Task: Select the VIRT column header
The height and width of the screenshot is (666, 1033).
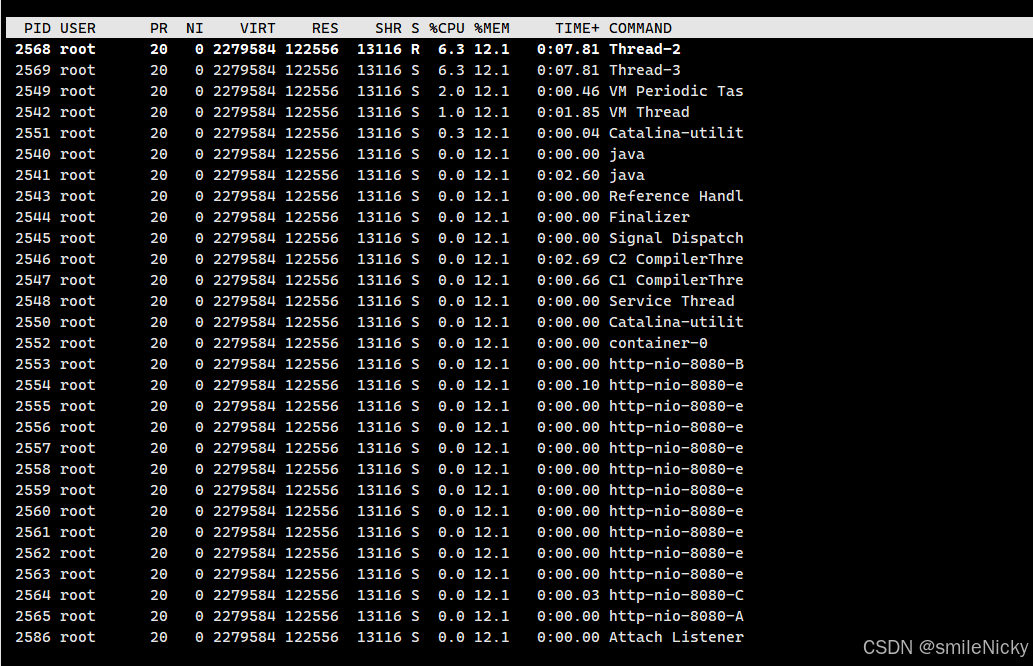Action: tap(257, 28)
